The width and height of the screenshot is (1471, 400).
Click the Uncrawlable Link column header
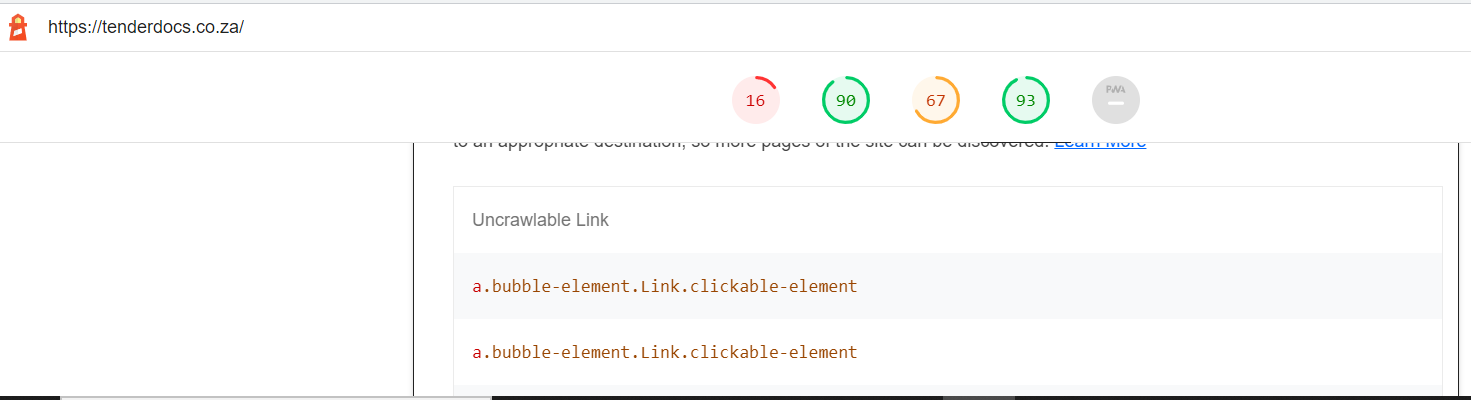(x=540, y=220)
